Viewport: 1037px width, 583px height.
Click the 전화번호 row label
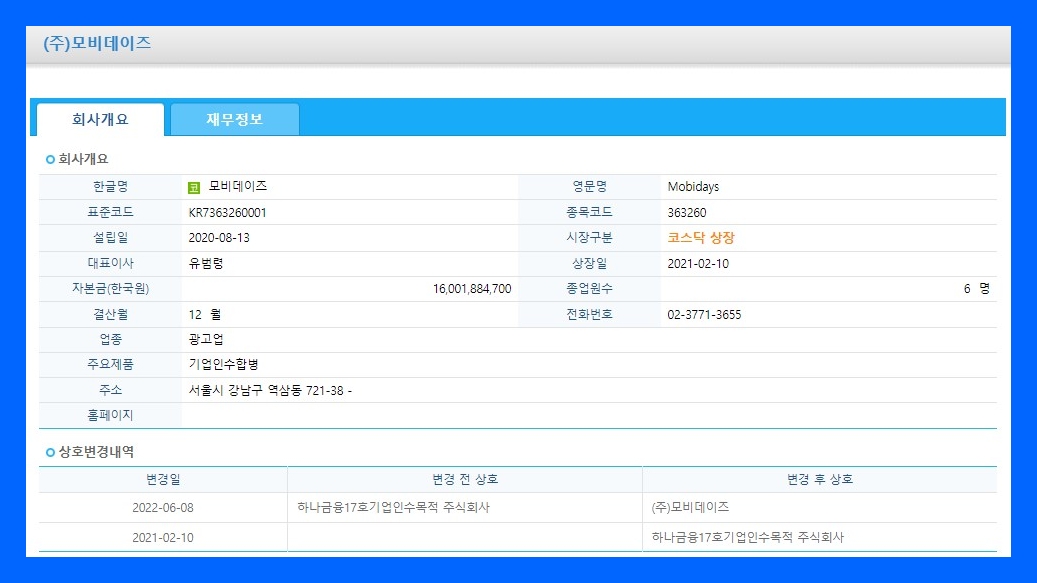click(x=589, y=315)
